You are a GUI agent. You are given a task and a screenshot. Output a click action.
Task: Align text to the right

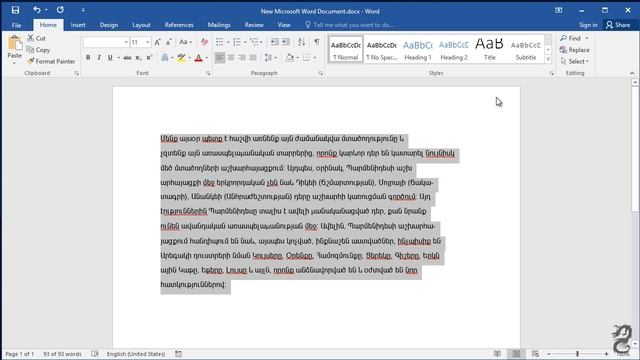242,58
